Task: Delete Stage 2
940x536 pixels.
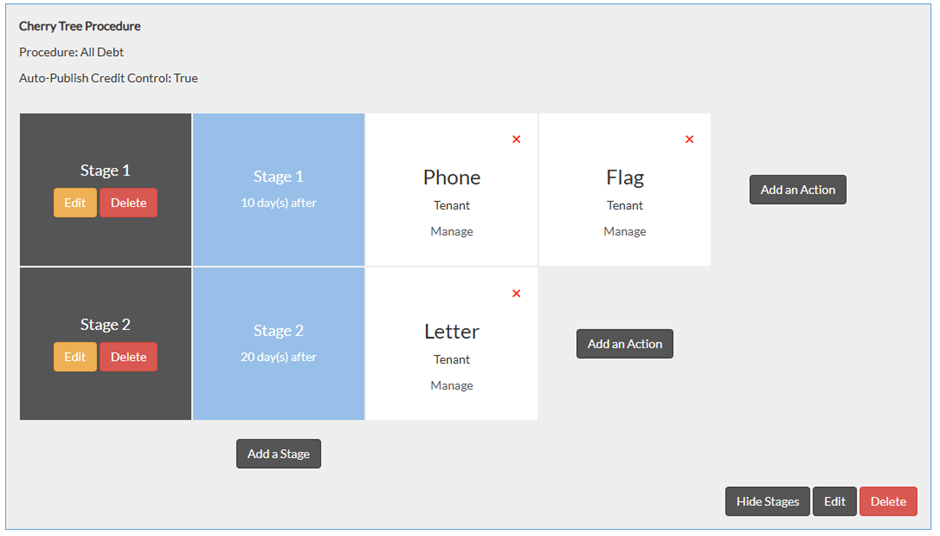Action: (128, 357)
